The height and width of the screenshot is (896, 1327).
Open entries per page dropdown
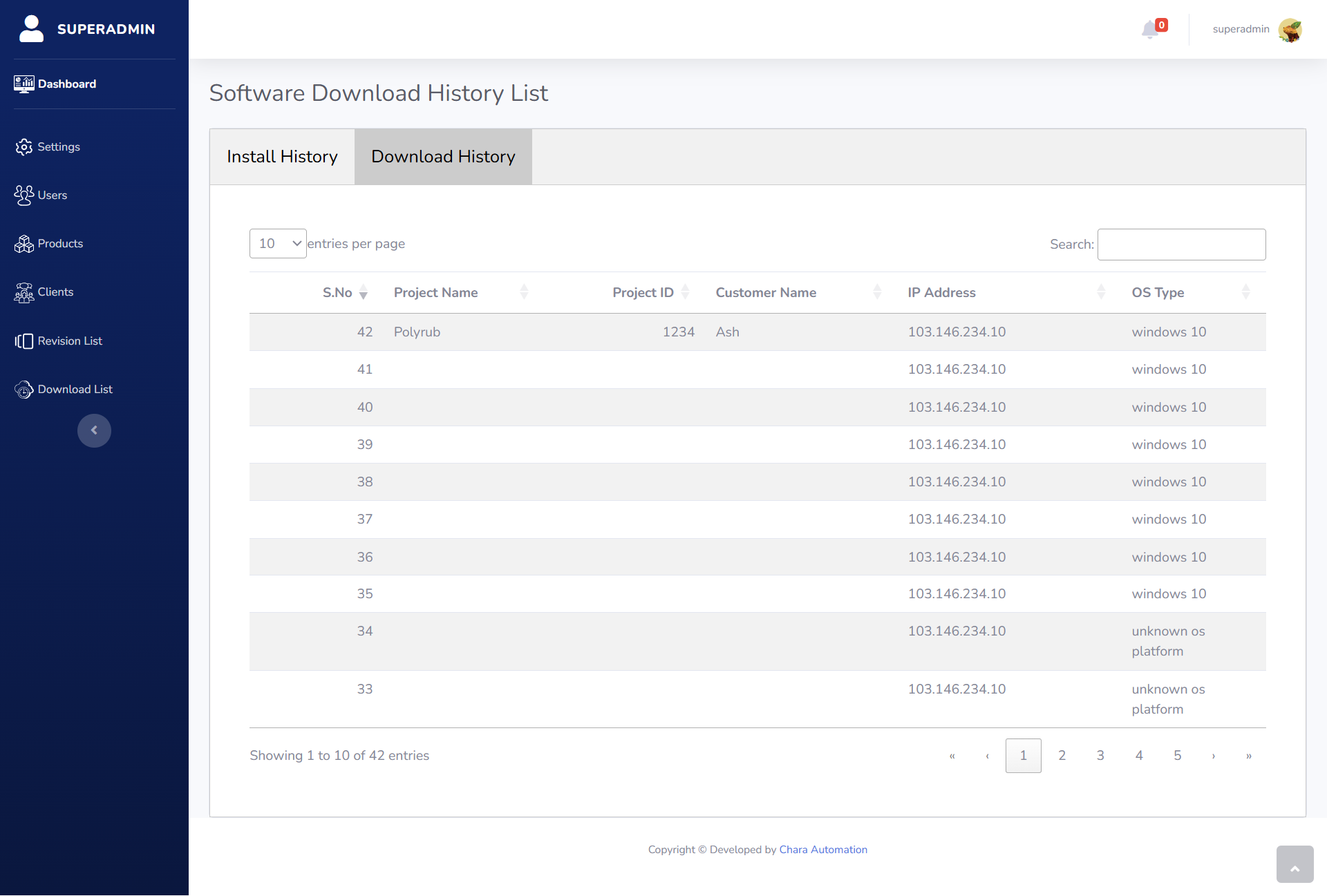pyautogui.click(x=278, y=244)
